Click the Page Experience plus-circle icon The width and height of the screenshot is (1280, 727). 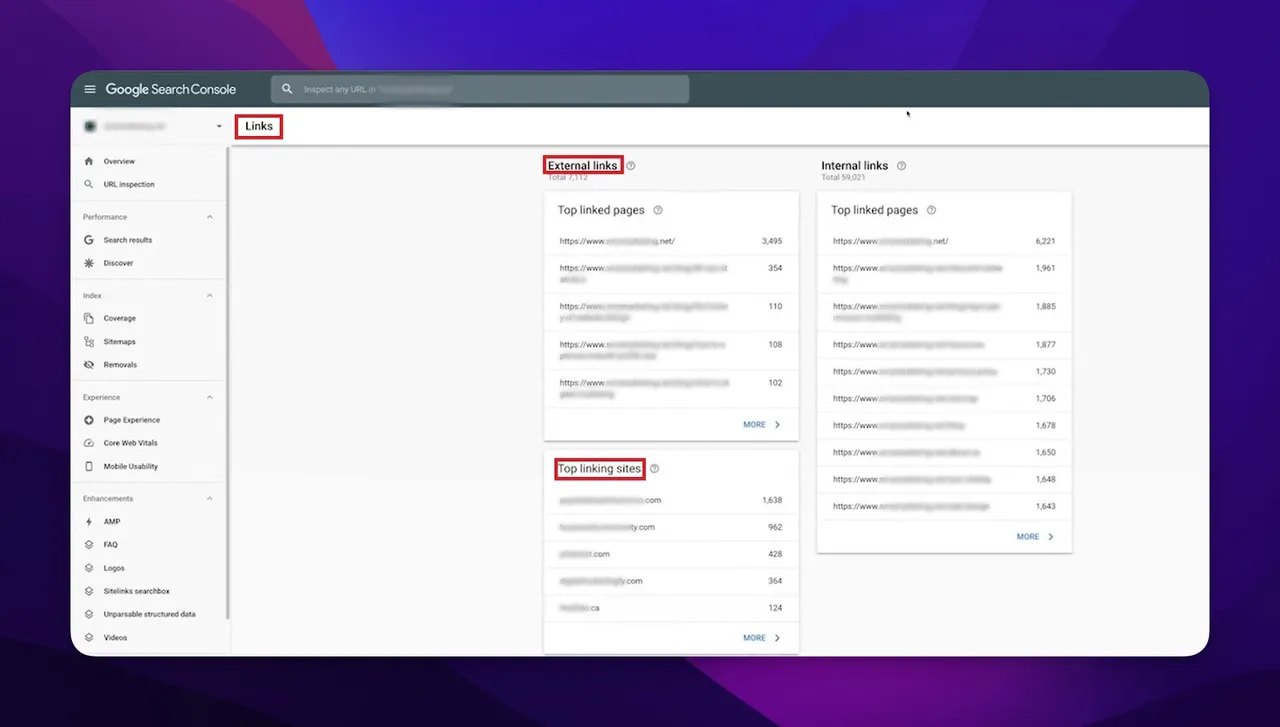tap(89, 420)
